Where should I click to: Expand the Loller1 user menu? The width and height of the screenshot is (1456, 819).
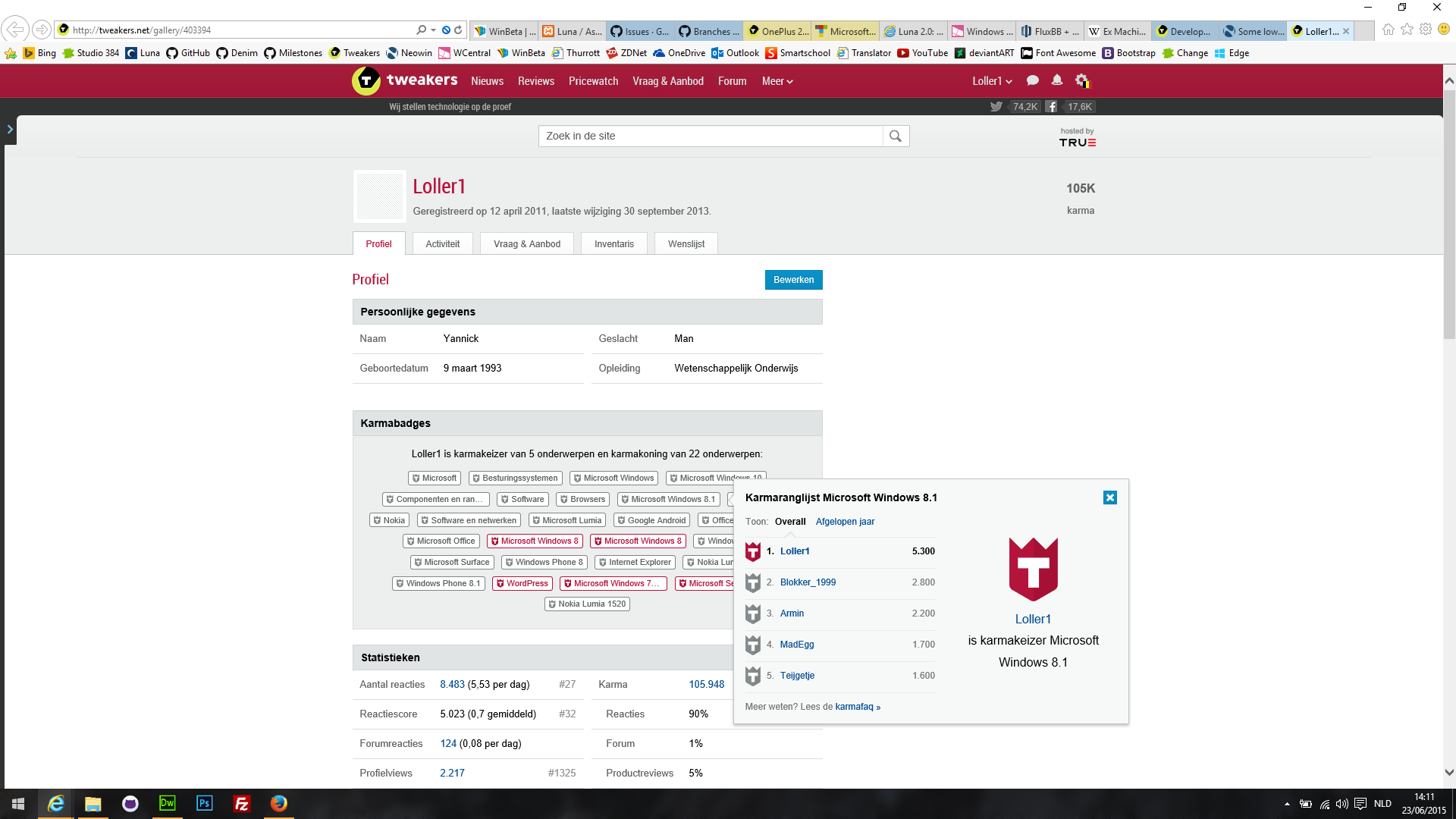coord(992,81)
